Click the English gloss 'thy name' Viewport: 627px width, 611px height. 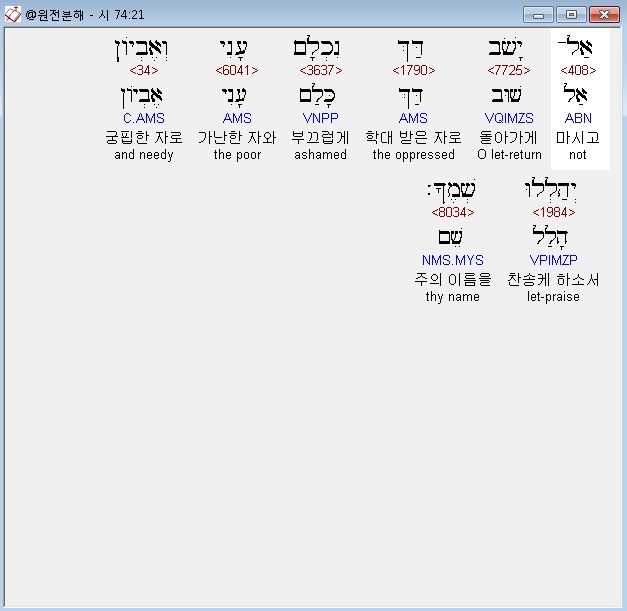(x=453, y=297)
